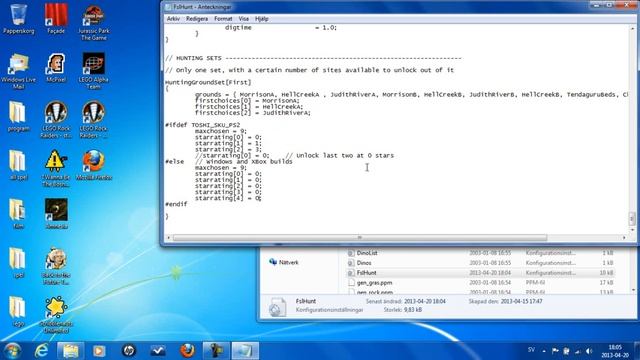The image size is (640, 360).
Task: Open the film folder on desktop
Action: coord(18,214)
